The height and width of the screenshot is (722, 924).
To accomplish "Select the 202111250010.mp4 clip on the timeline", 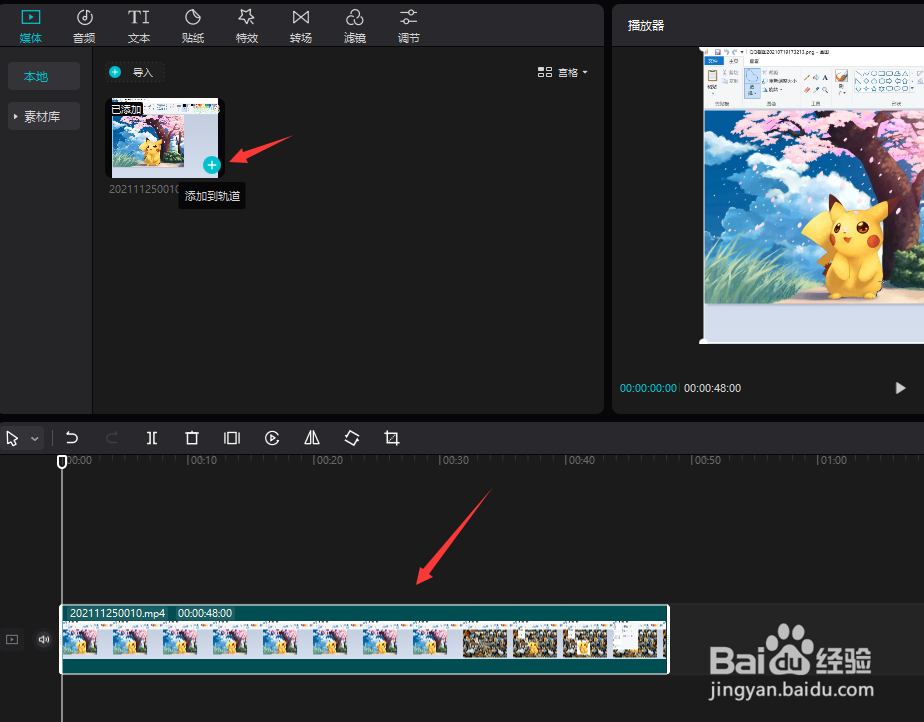I will click(365, 639).
